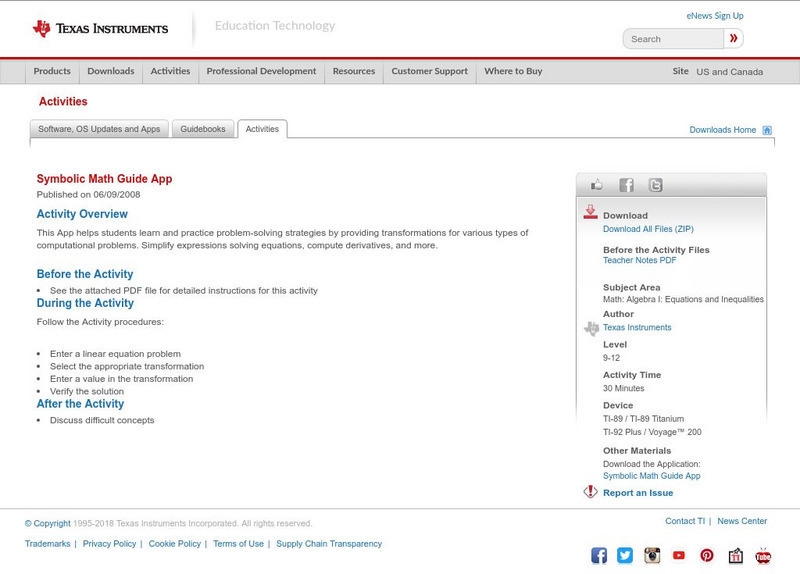Share via the gray Twitter icon in the sidebar
Viewport: 800px width, 574px height.
[655, 185]
